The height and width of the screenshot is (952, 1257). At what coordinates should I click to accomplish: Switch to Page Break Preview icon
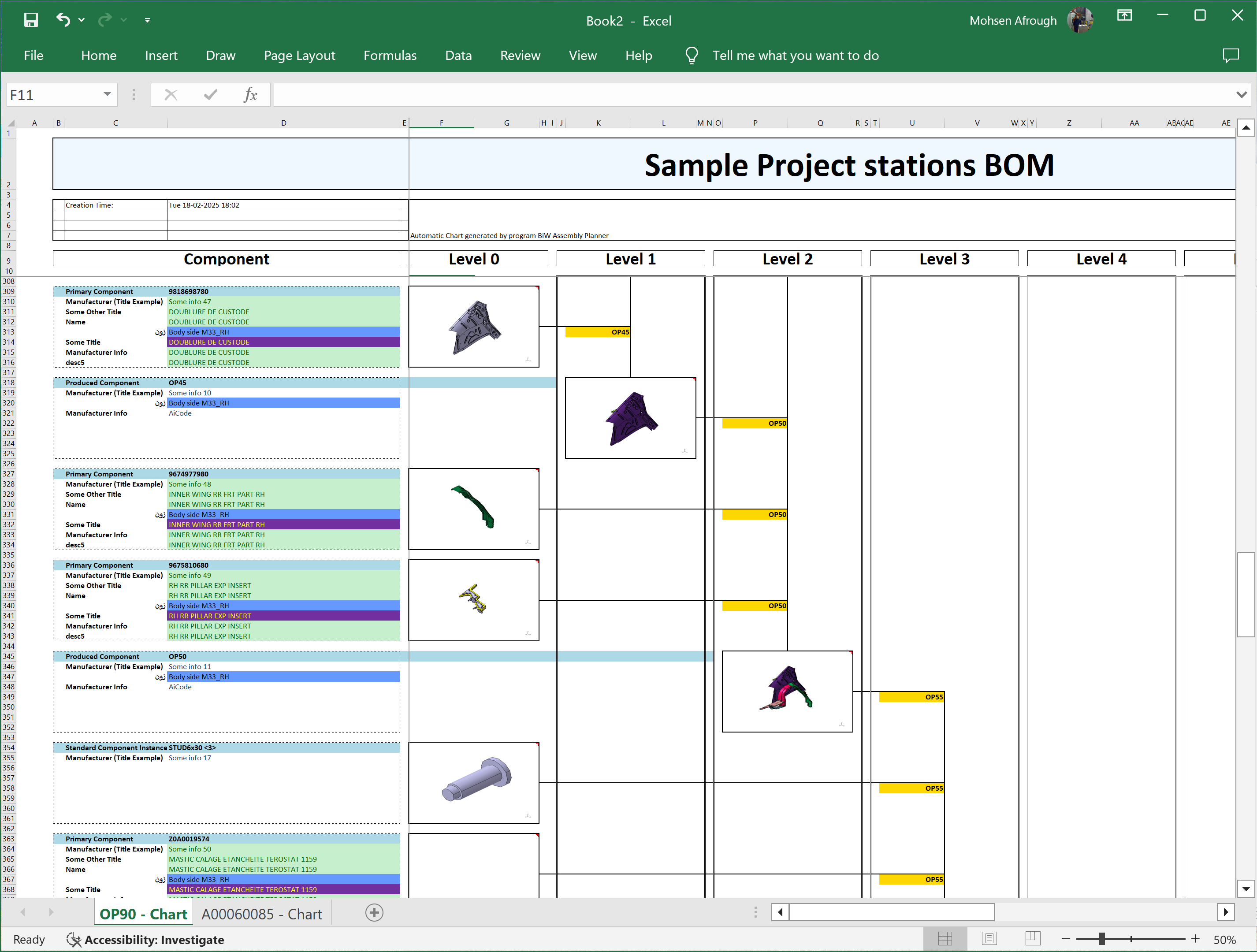click(1033, 939)
